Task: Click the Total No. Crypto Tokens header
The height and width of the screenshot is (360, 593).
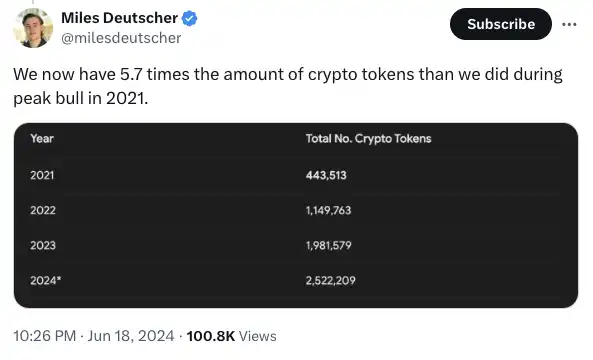Action: [x=368, y=139]
